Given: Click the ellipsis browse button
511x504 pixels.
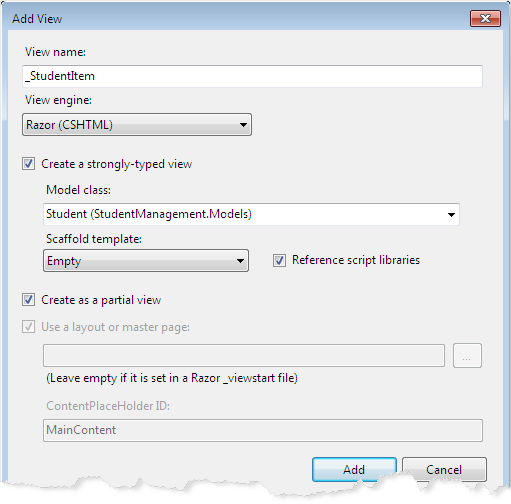Looking at the screenshot, I should point(467,356).
